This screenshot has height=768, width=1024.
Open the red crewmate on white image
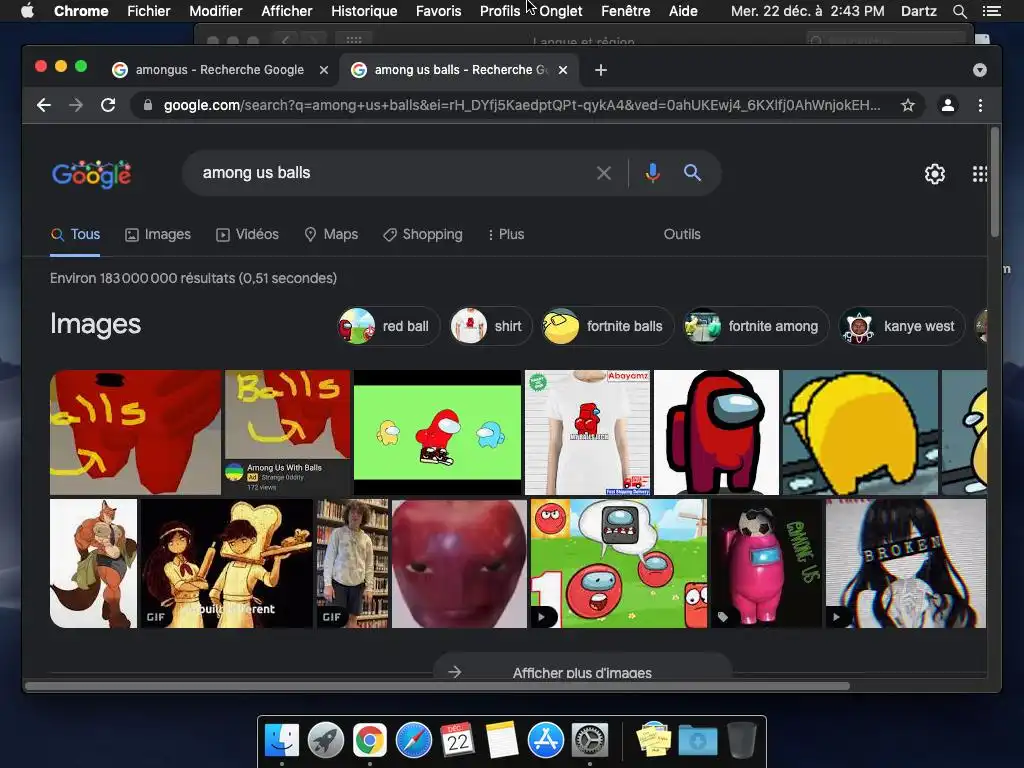point(716,432)
